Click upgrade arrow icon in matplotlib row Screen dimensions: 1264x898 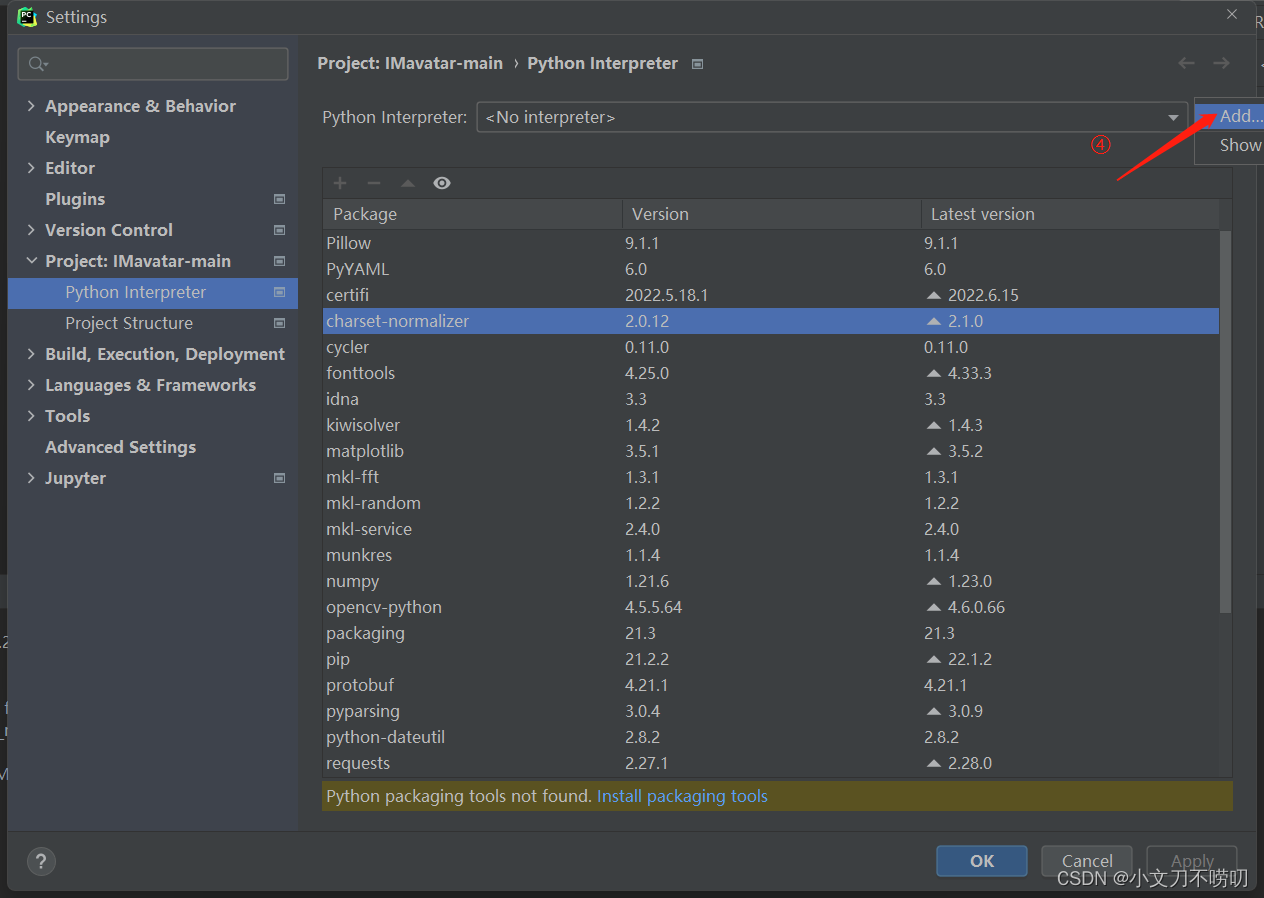pos(934,452)
